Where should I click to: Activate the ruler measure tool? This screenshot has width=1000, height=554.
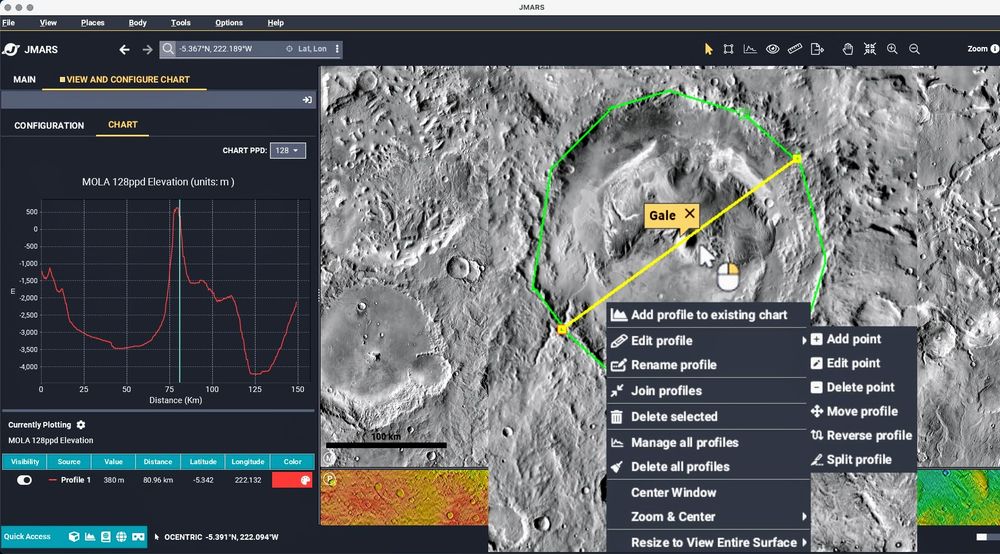pos(795,49)
